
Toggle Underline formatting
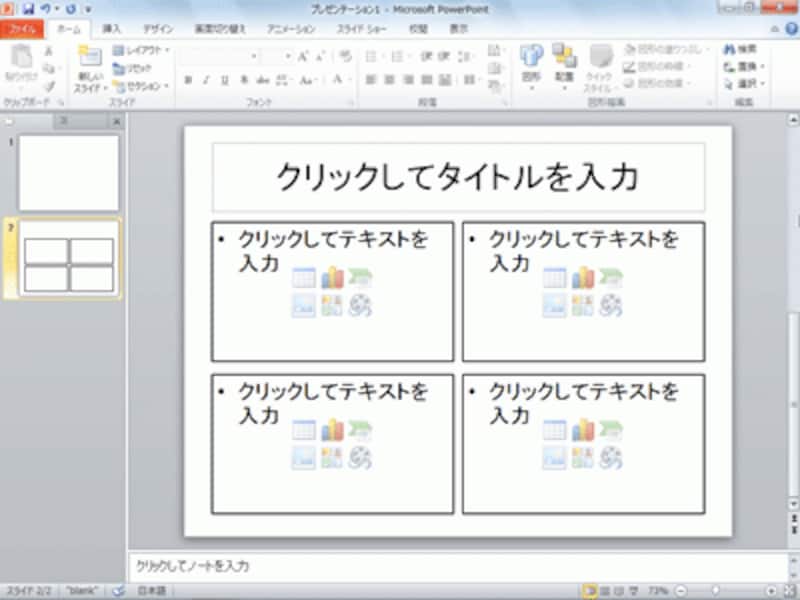coord(224,80)
